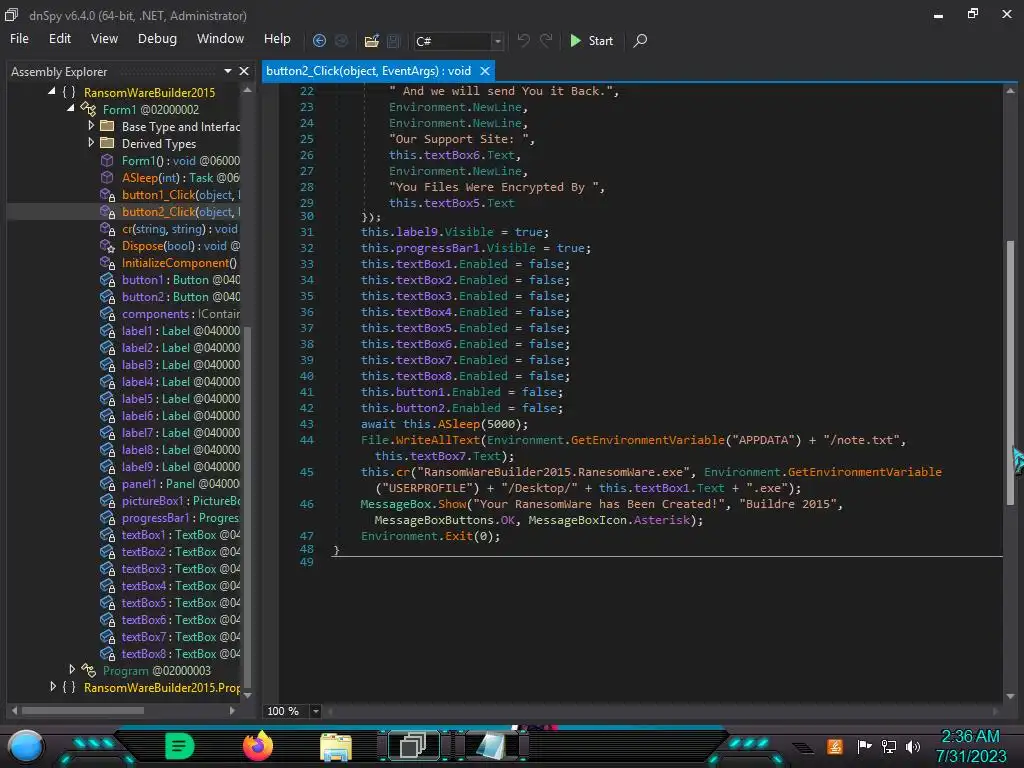Image resolution: width=1024 pixels, height=768 pixels.
Task: Open the Help menu
Action: (x=277, y=39)
